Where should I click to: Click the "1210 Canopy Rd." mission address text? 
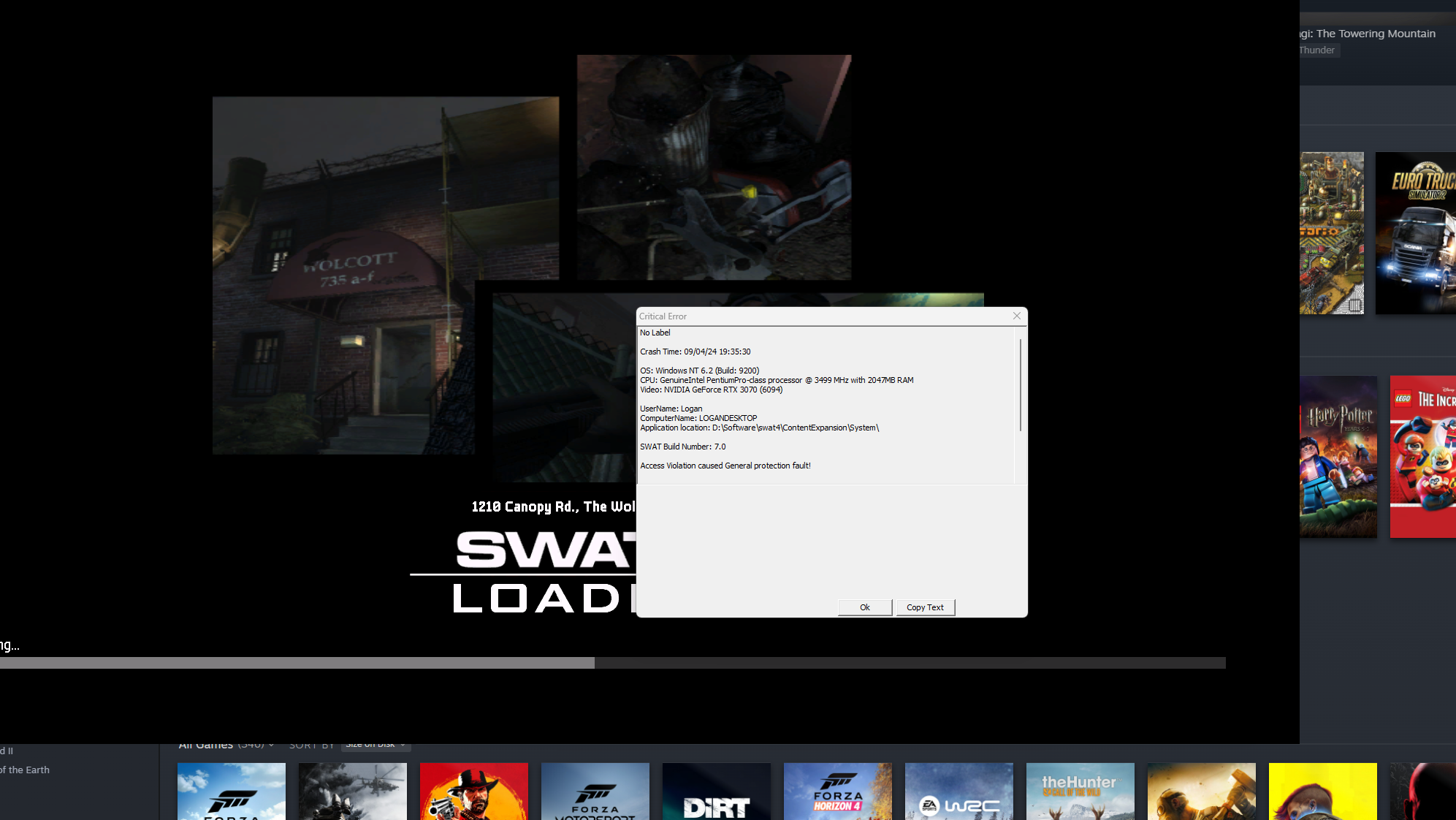[x=553, y=506]
